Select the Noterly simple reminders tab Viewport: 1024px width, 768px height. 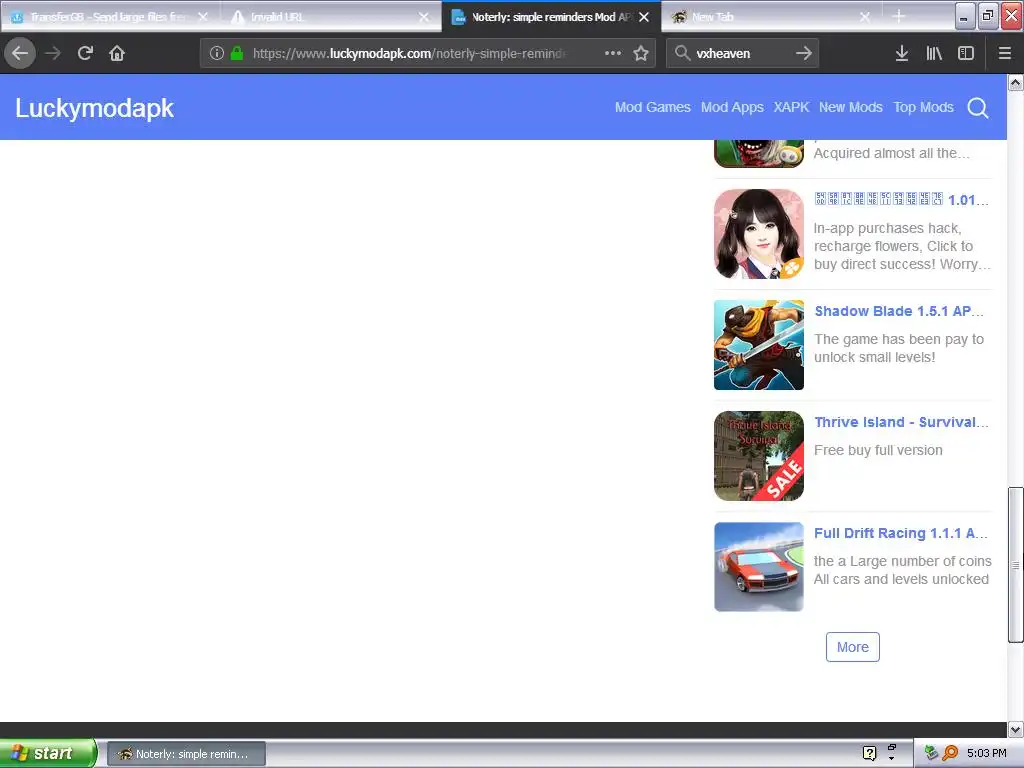point(551,17)
